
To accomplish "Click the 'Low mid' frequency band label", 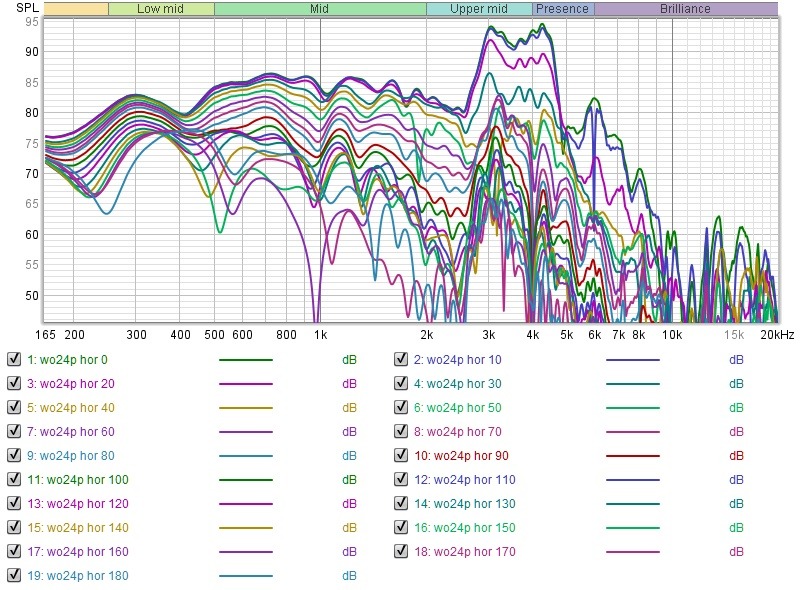I will coord(160,9).
